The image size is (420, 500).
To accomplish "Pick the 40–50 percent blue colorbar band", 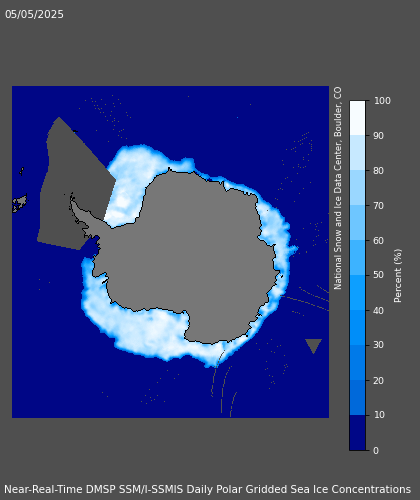I will point(357,292).
